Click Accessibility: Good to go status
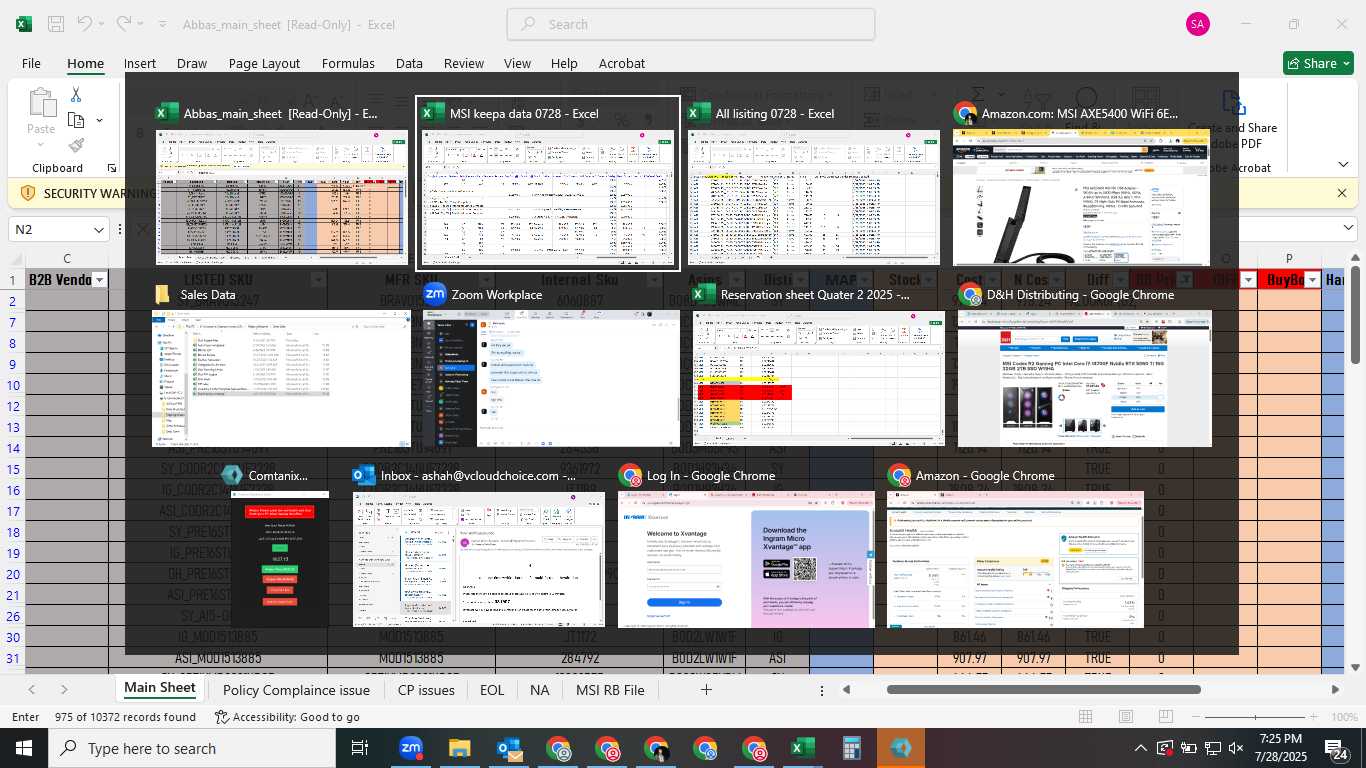1366x768 pixels. [287, 717]
